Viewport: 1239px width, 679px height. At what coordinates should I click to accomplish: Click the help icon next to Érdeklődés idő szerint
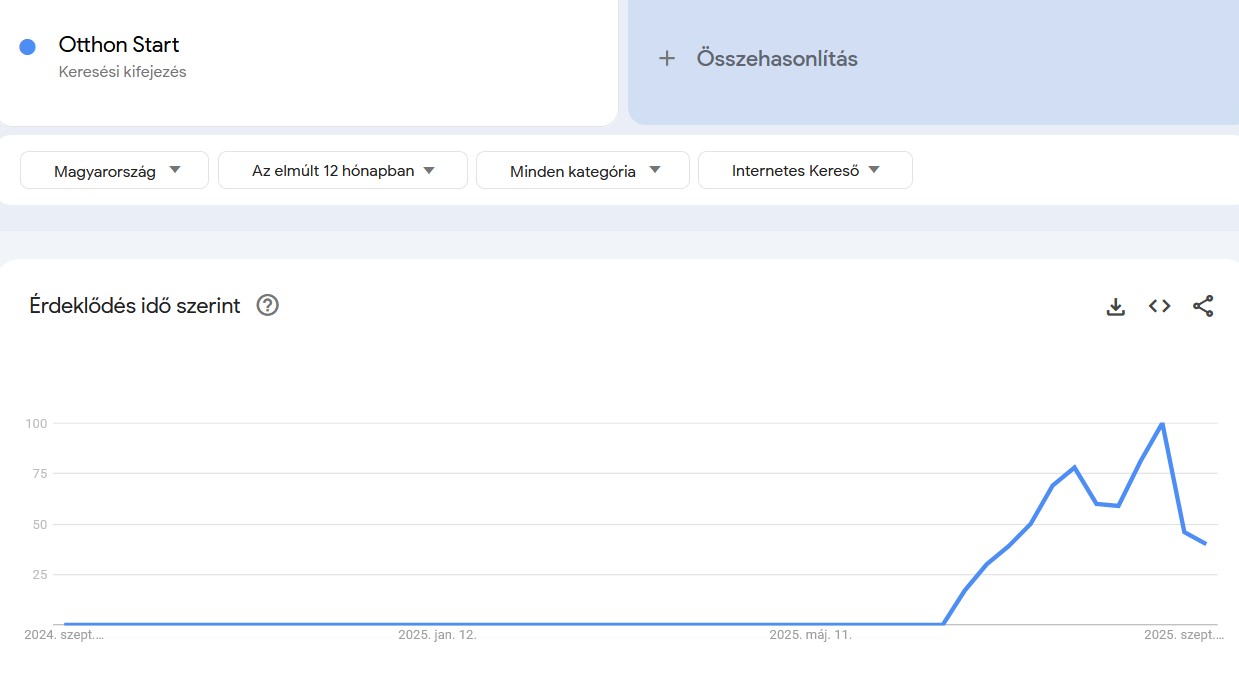(267, 306)
